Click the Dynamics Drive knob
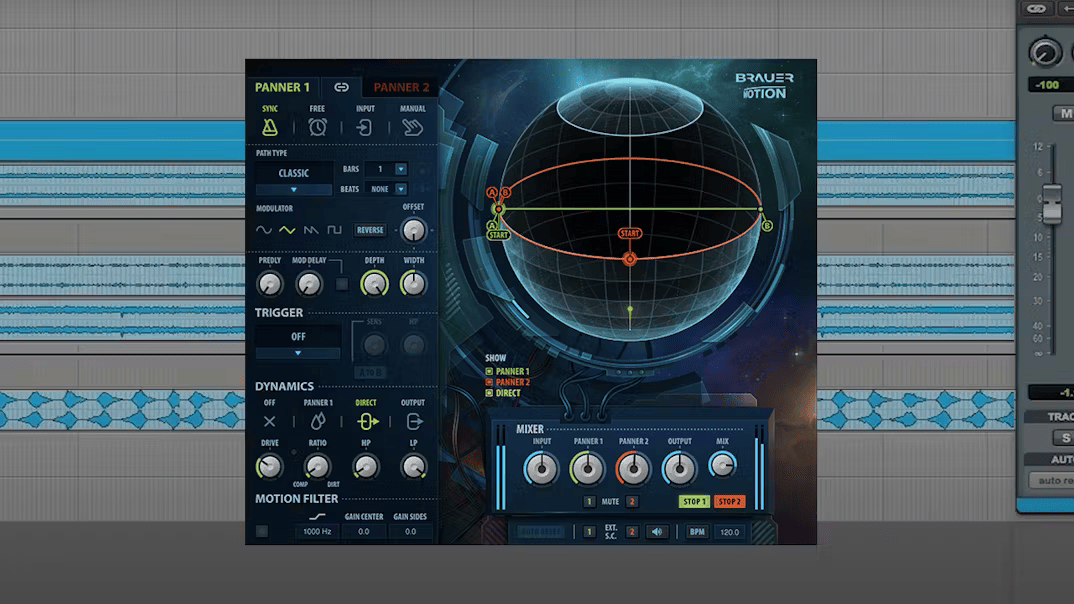 [x=270, y=467]
